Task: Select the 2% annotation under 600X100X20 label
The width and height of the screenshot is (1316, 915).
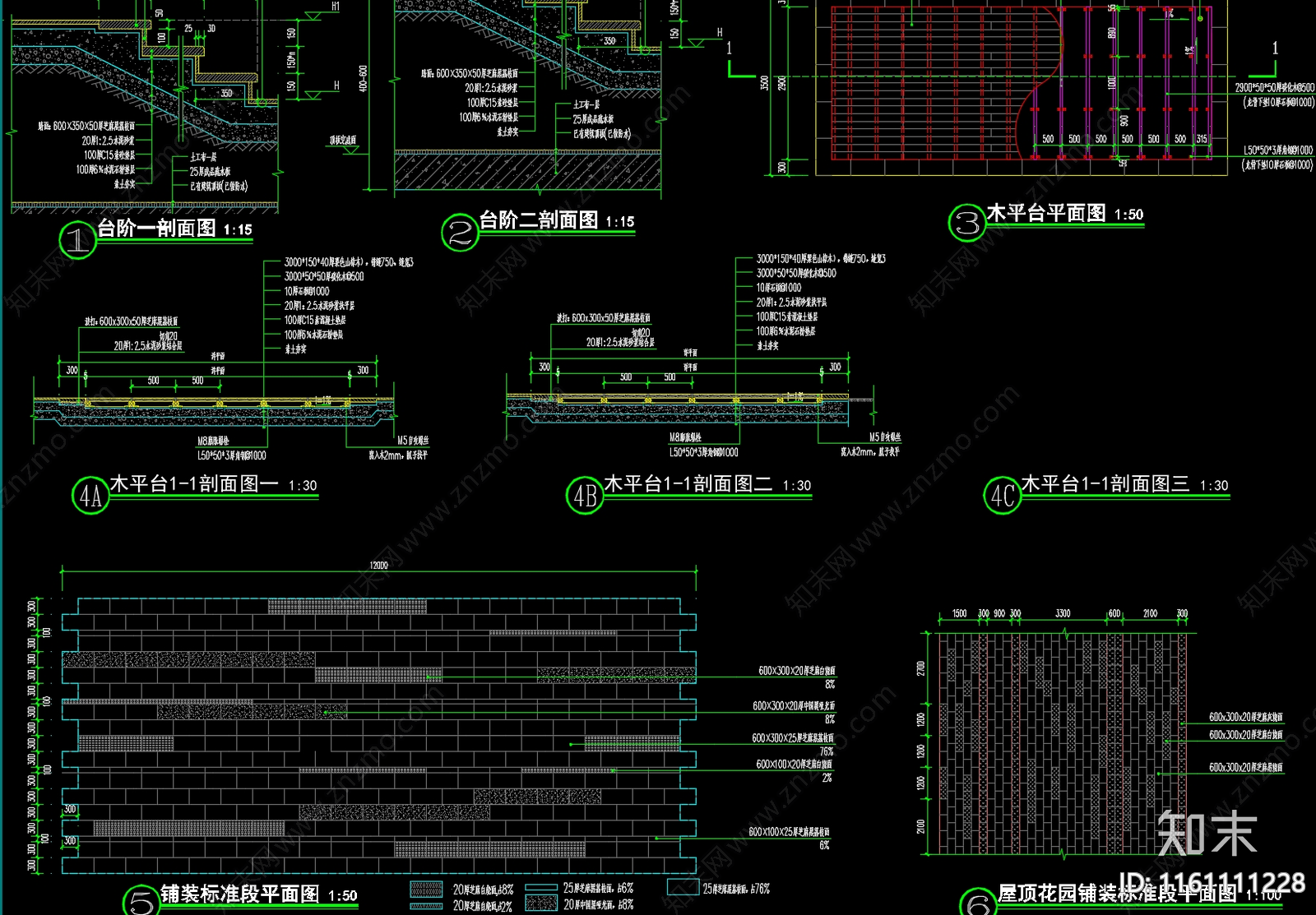Action: (827, 778)
